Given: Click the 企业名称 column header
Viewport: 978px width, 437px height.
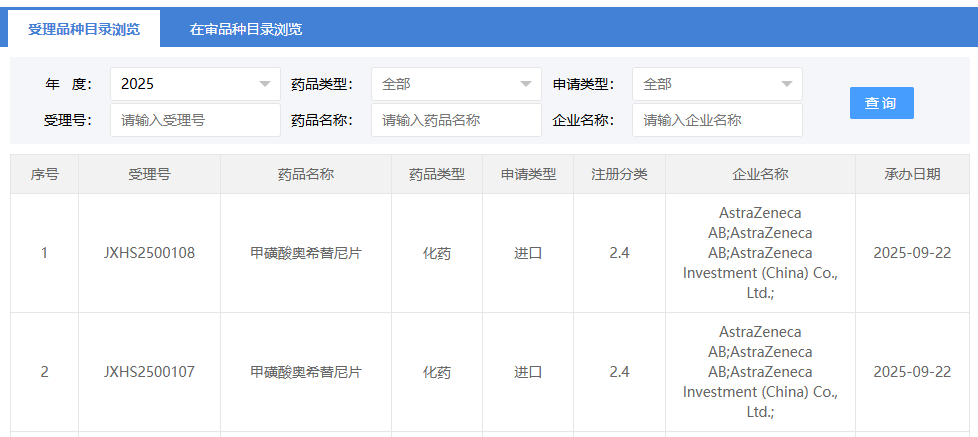Looking at the screenshot, I should click(760, 174).
